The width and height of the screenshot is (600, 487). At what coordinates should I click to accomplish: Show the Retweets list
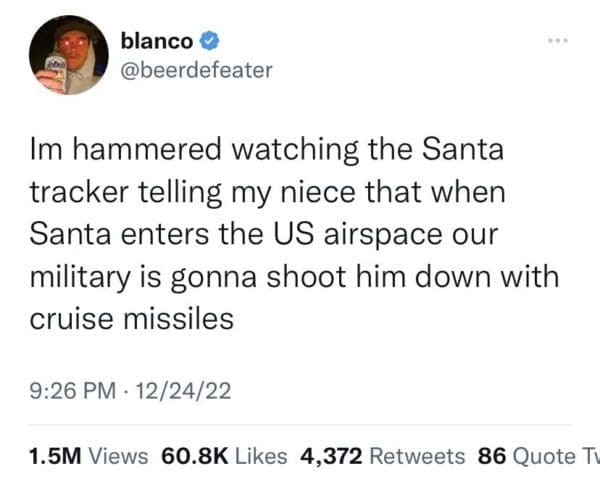(x=417, y=456)
